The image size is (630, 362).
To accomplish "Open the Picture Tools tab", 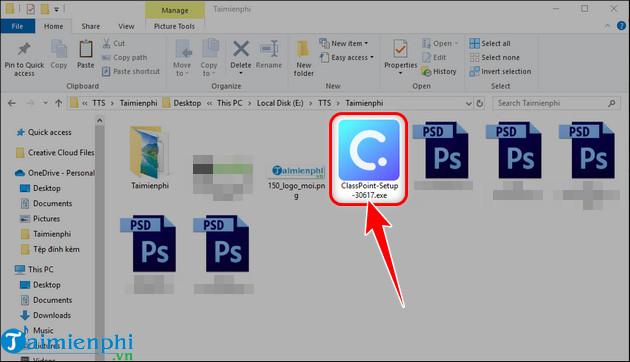I will click(x=174, y=26).
